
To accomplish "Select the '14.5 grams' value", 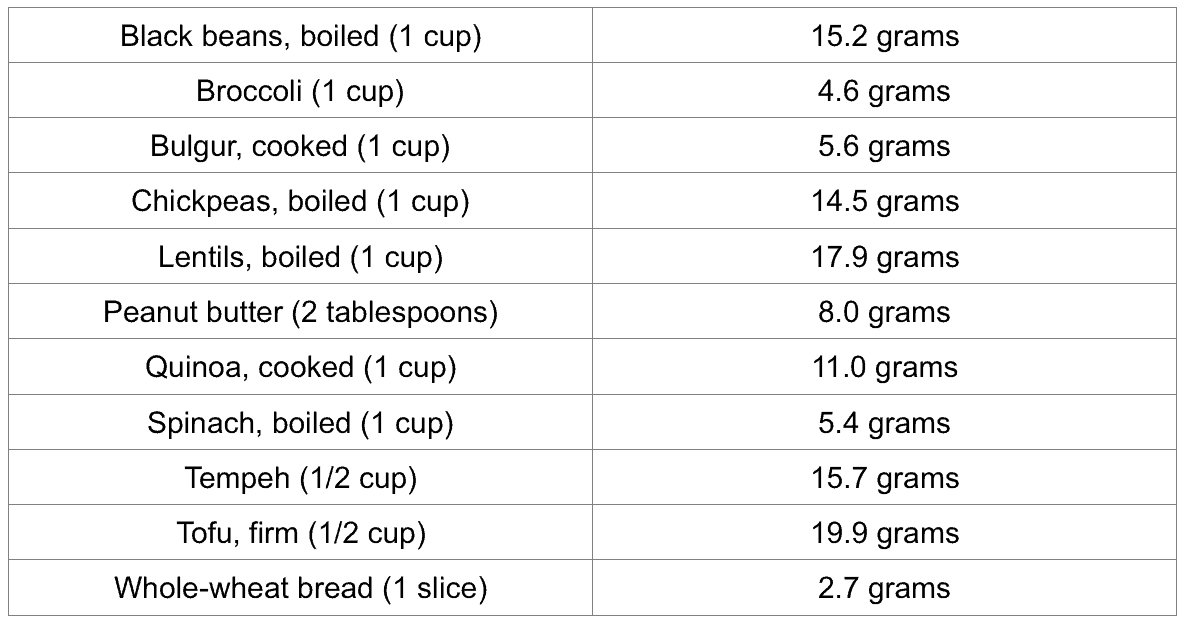I will [x=884, y=201].
